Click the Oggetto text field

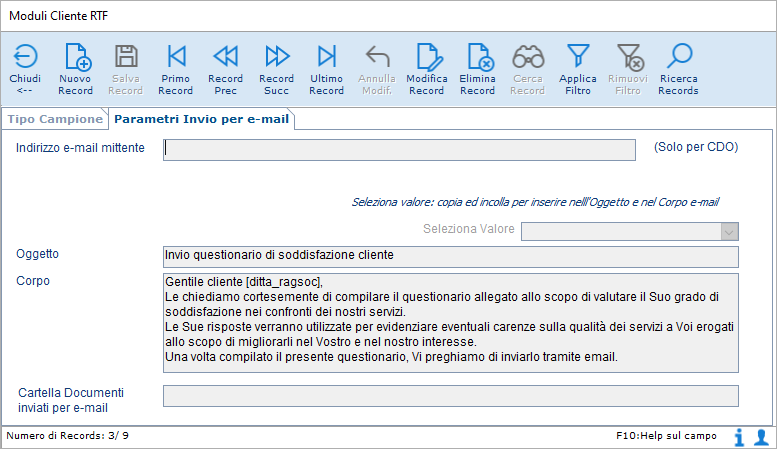coord(450,257)
